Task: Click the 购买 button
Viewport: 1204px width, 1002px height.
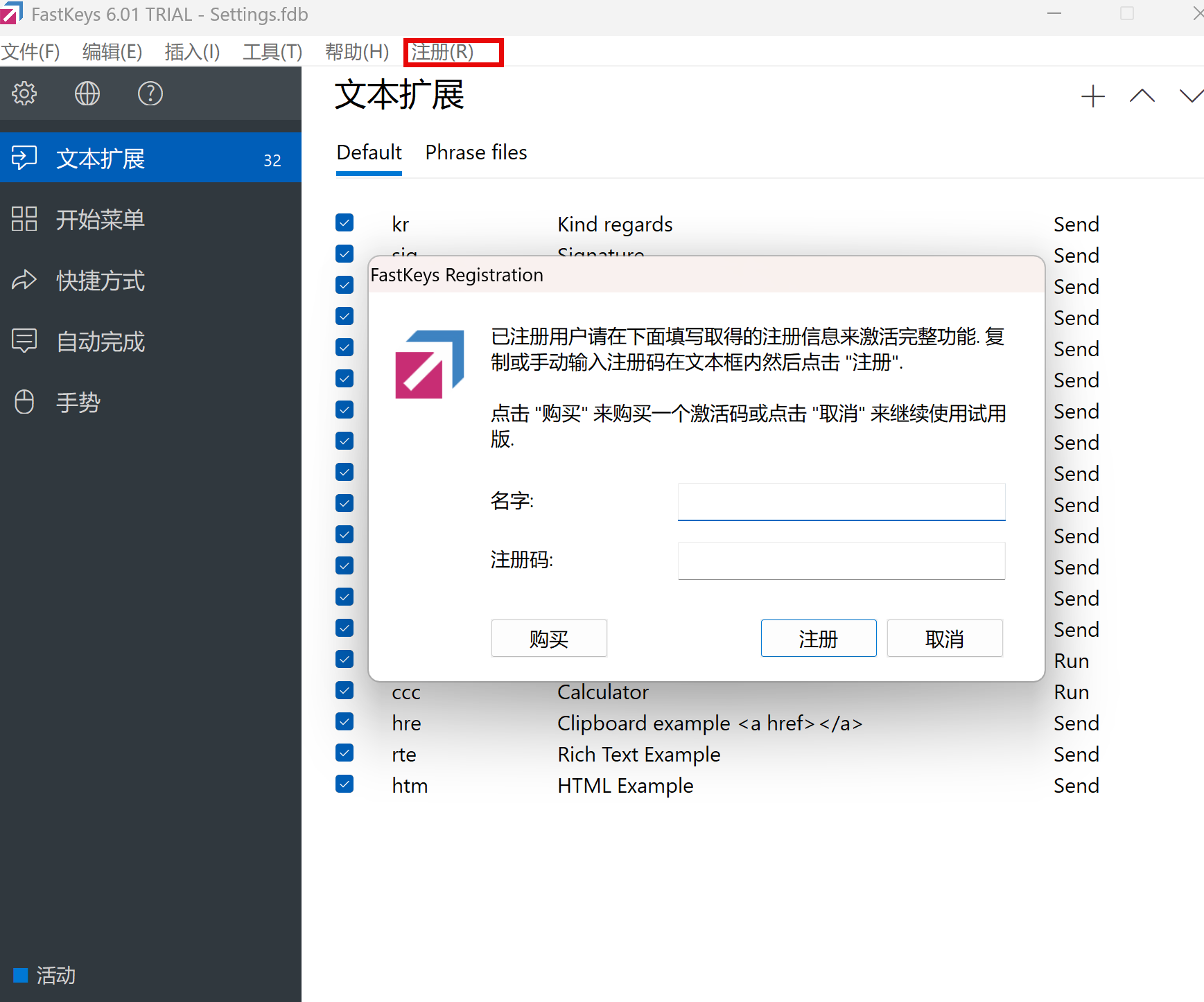Action: coord(548,638)
